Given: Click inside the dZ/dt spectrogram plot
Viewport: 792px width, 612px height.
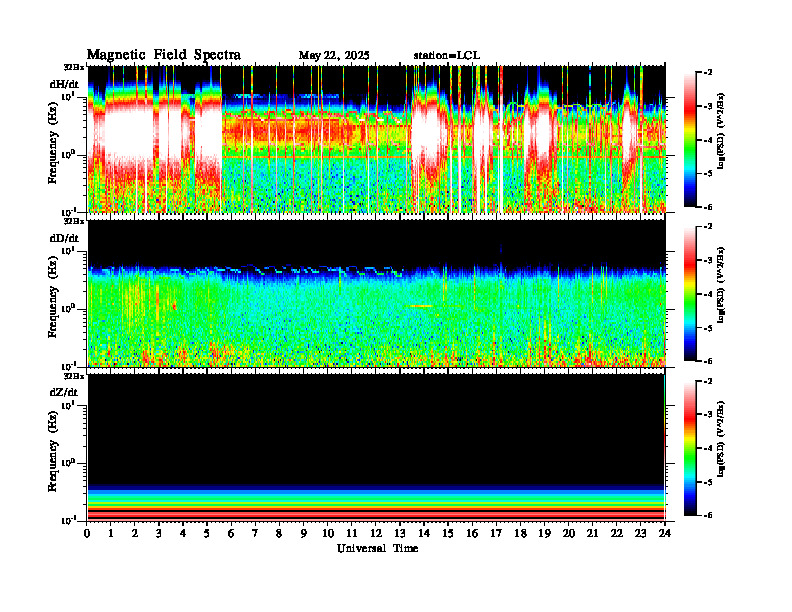Looking at the screenshot, I should point(376,447).
